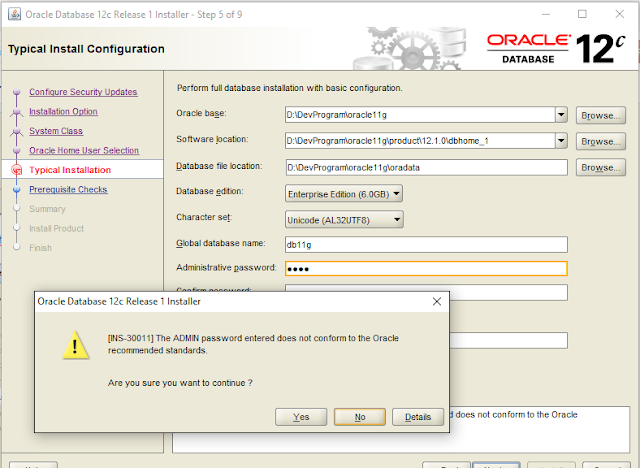Click the Summary step label
Image resolution: width=640 pixels, height=468 pixels.
click(x=47, y=209)
